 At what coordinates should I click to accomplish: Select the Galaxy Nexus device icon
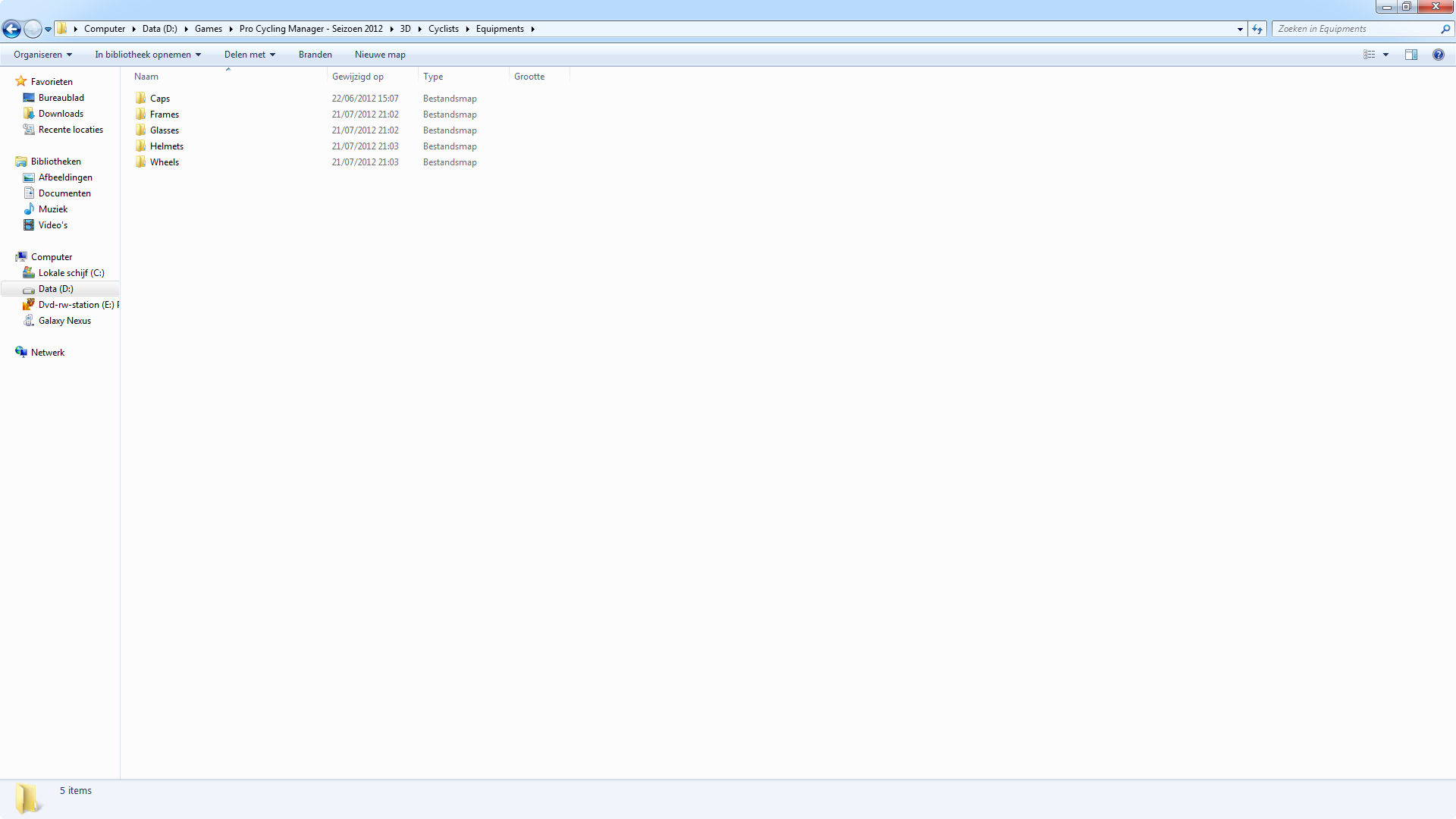[x=29, y=321]
